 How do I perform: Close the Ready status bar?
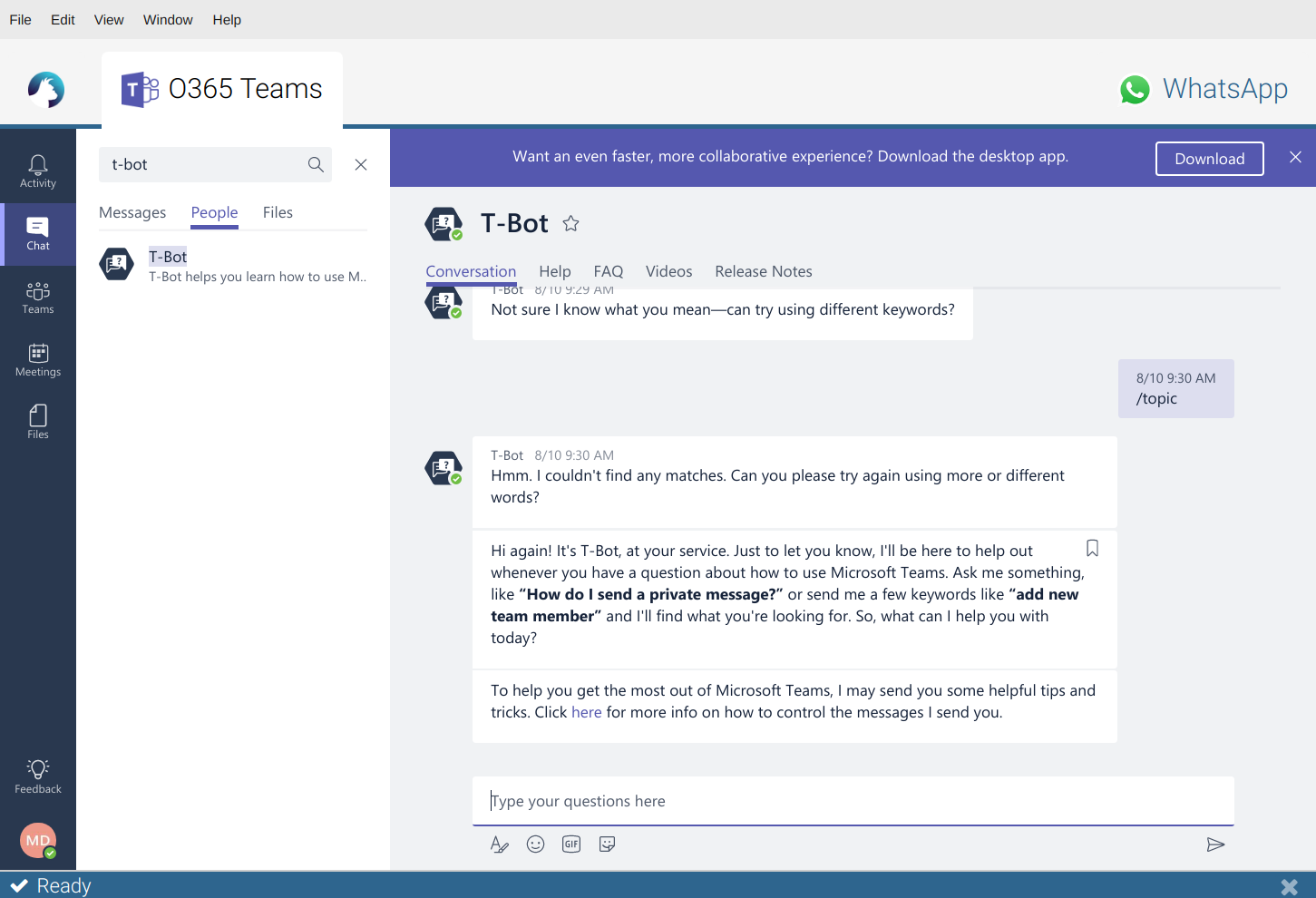[x=1289, y=886]
